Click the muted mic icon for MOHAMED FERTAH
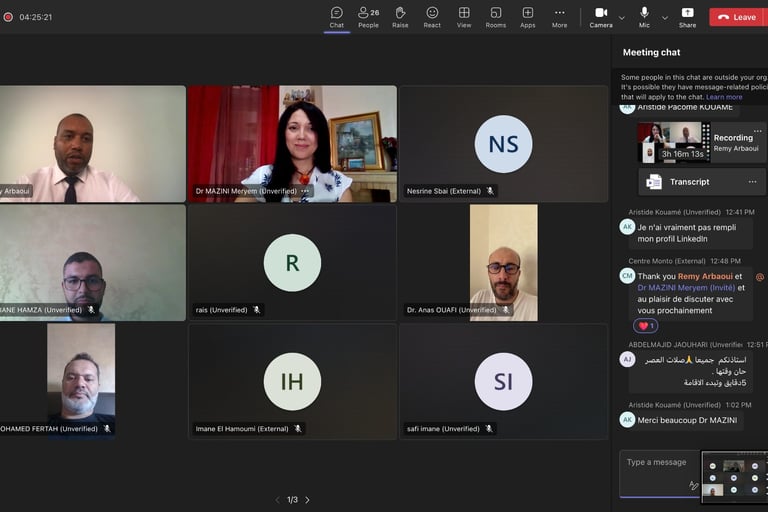The height and width of the screenshot is (512, 768). click(107, 429)
